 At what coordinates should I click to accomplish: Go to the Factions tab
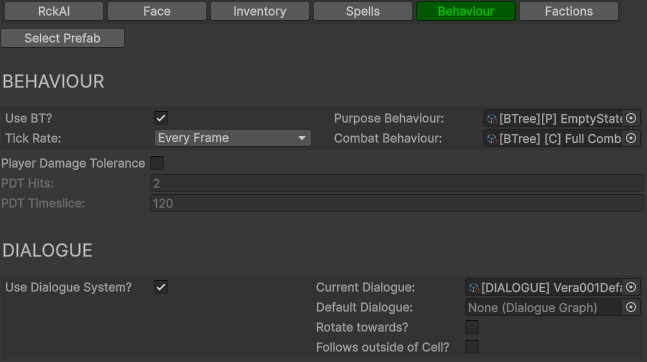pos(569,11)
